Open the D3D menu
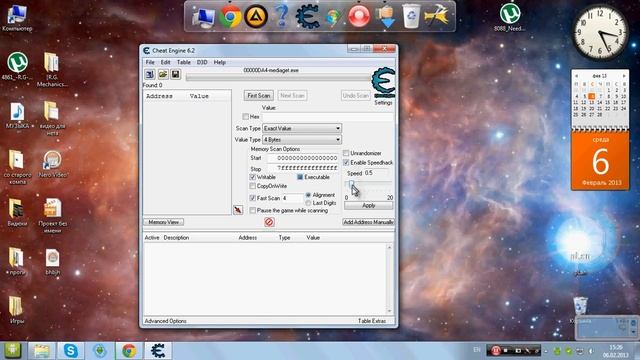The image size is (640, 360). (x=202, y=62)
